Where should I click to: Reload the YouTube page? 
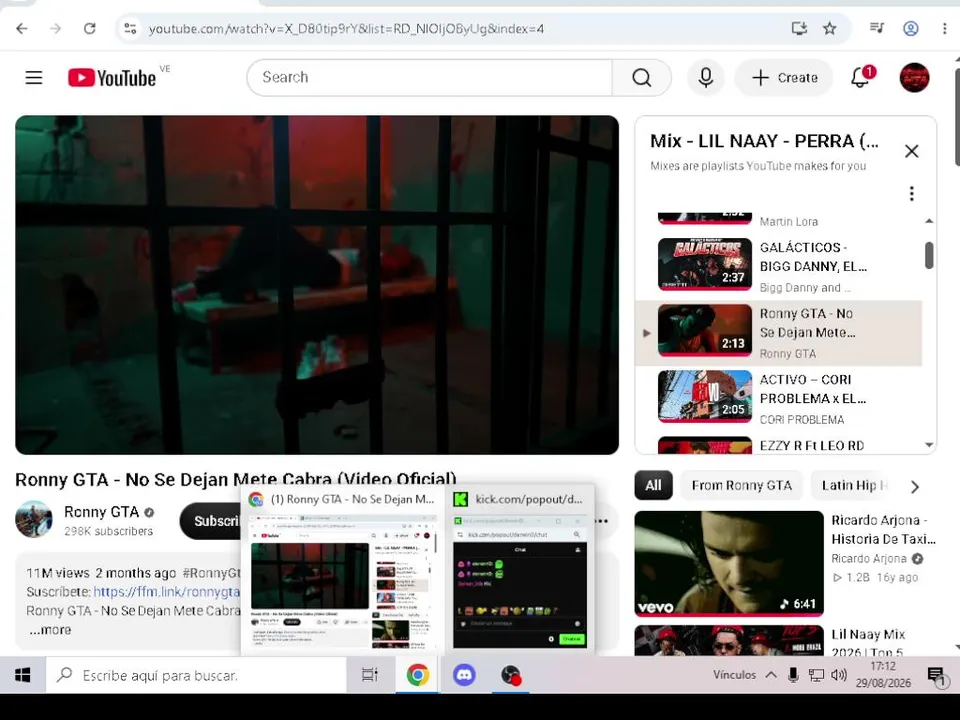pos(89,29)
